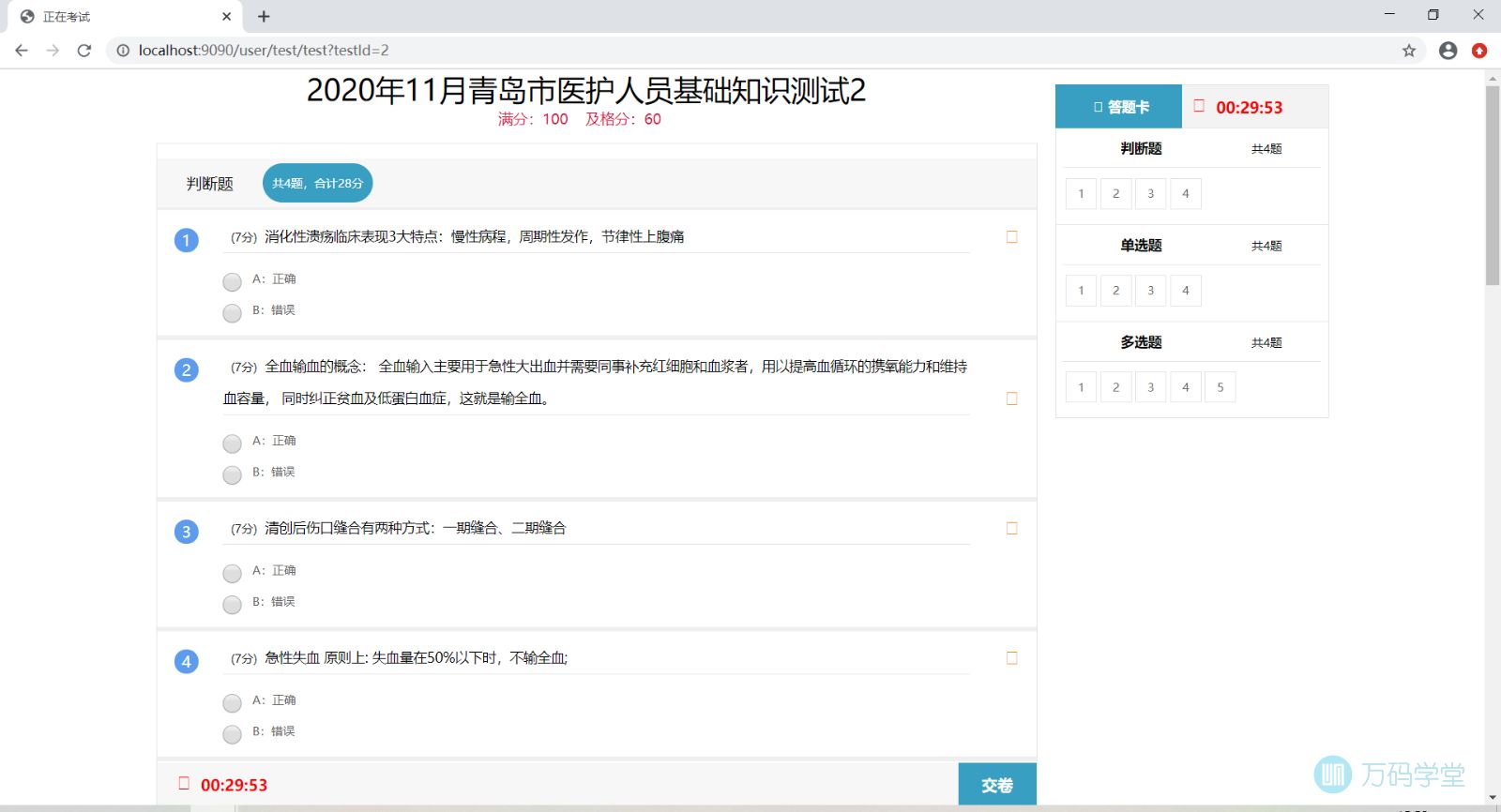Flag question 2 using its bookmark icon
The image size is (1501, 812).
click(x=1011, y=398)
